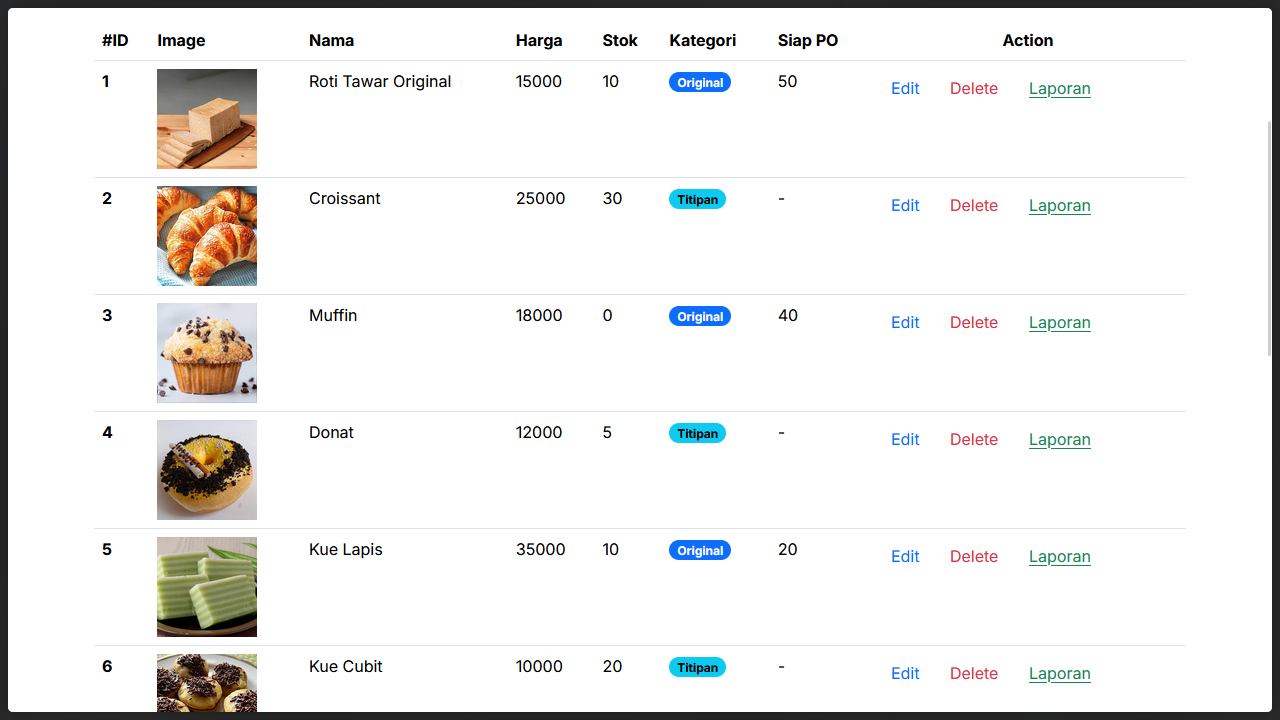1280x720 pixels.
Task: Click the Stok column header
Action: tap(620, 40)
